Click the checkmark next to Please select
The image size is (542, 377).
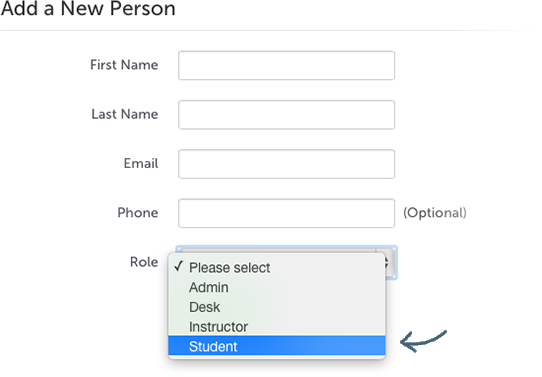pos(178,266)
